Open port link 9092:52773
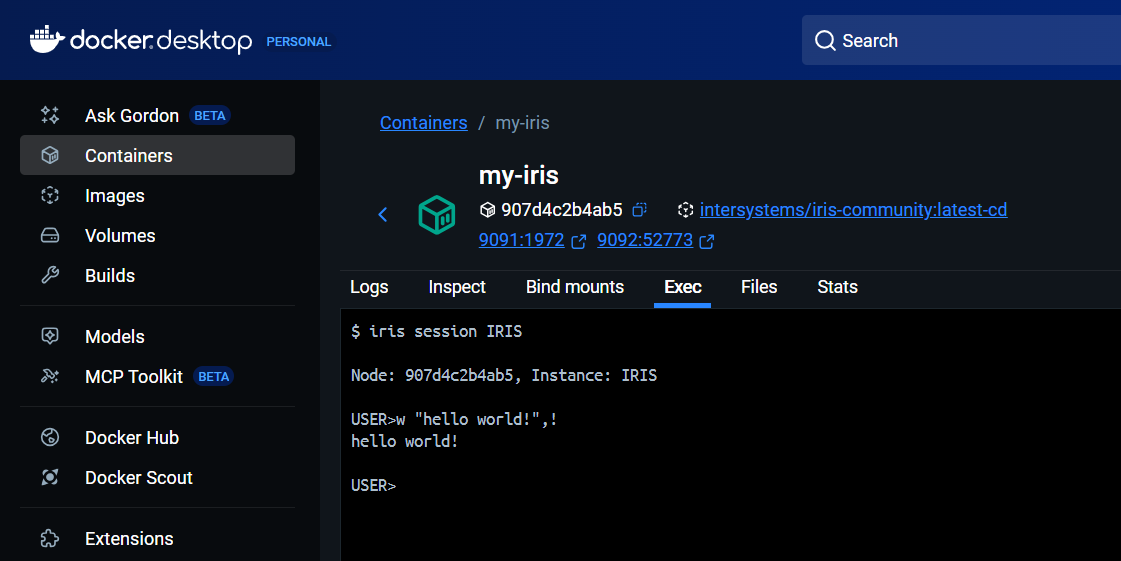 click(645, 241)
